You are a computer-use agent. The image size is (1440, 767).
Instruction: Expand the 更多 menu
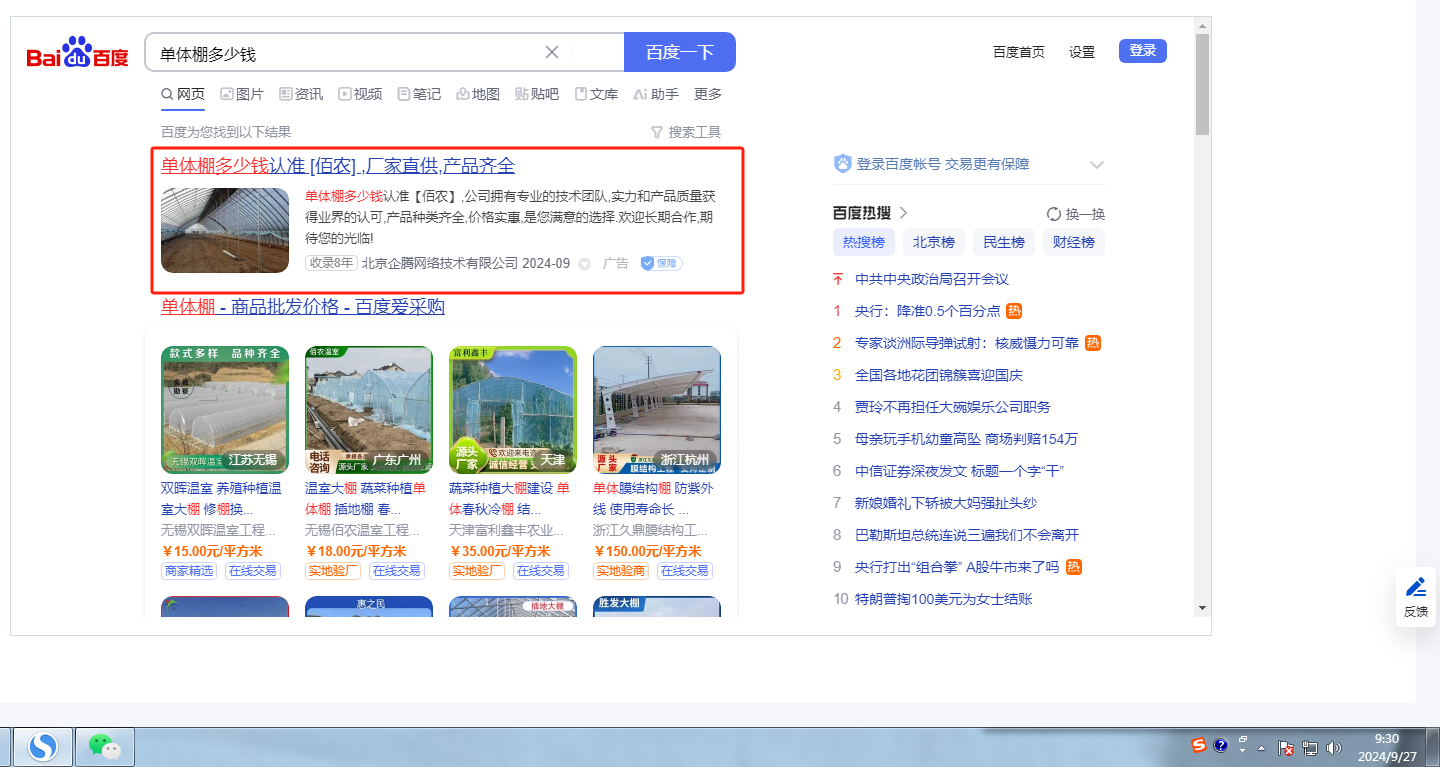(x=708, y=94)
